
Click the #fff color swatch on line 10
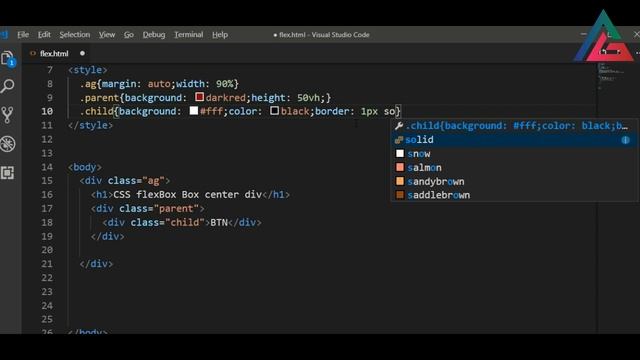click(x=194, y=111)
